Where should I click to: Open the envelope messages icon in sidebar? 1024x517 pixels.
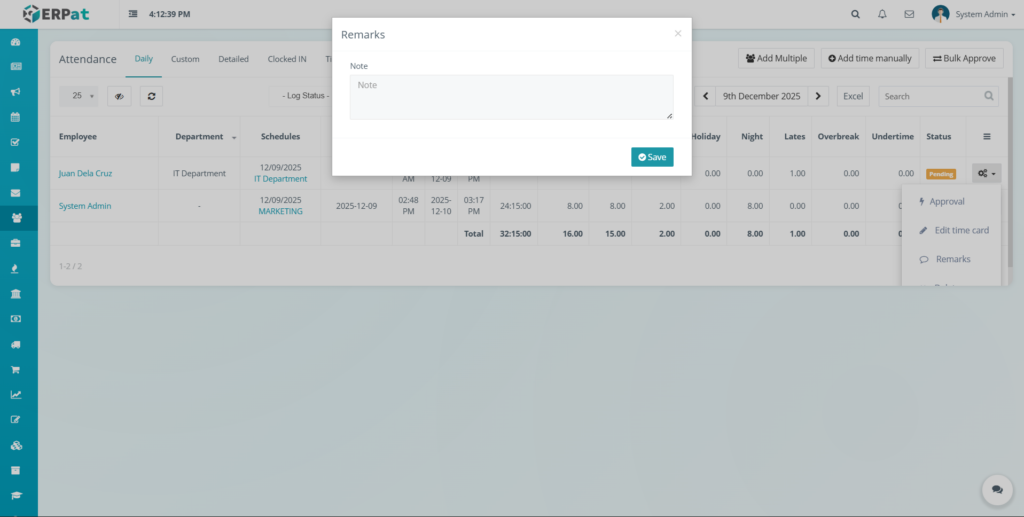[x=16, y=193]
